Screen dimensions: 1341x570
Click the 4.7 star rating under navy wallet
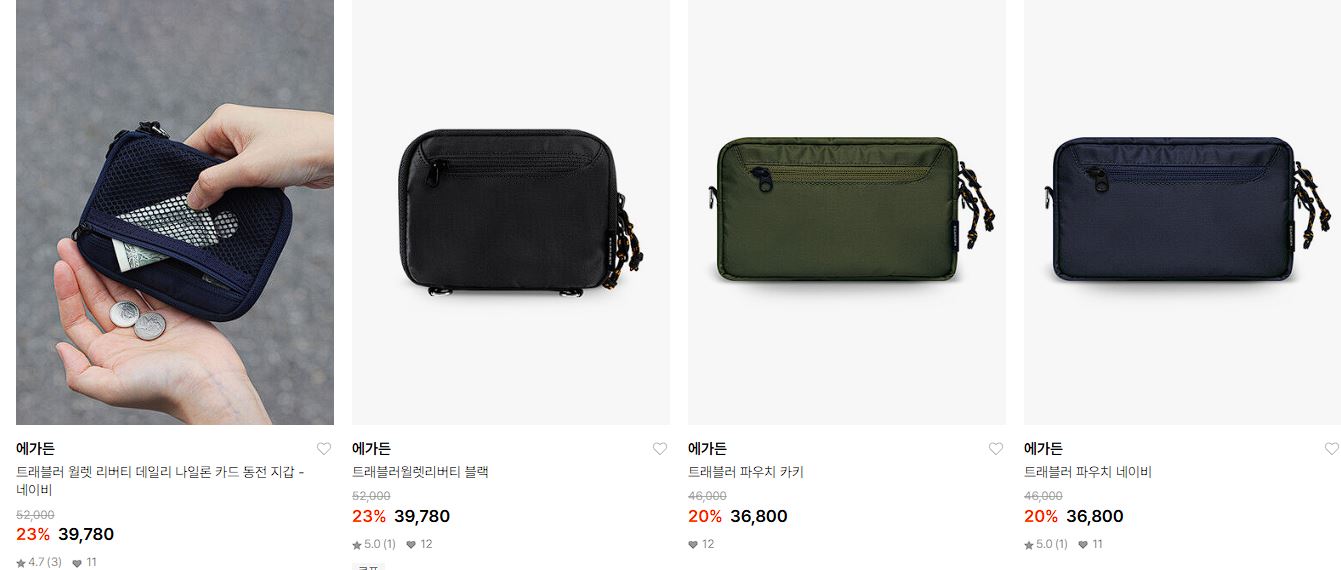tap(39, 562)
